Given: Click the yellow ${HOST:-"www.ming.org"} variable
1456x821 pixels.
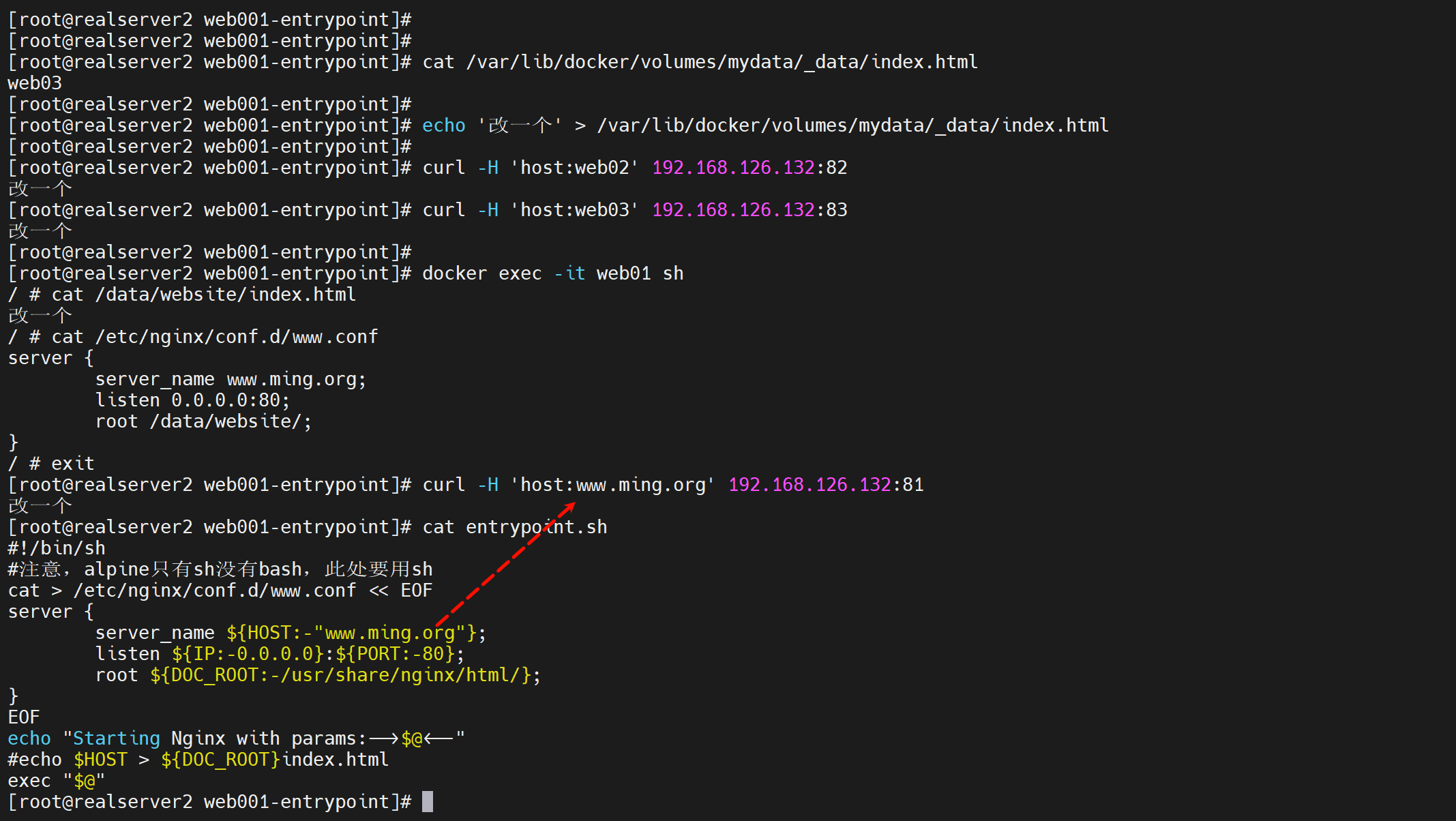Looking at the screenshot, I should (x=351, y=633).
